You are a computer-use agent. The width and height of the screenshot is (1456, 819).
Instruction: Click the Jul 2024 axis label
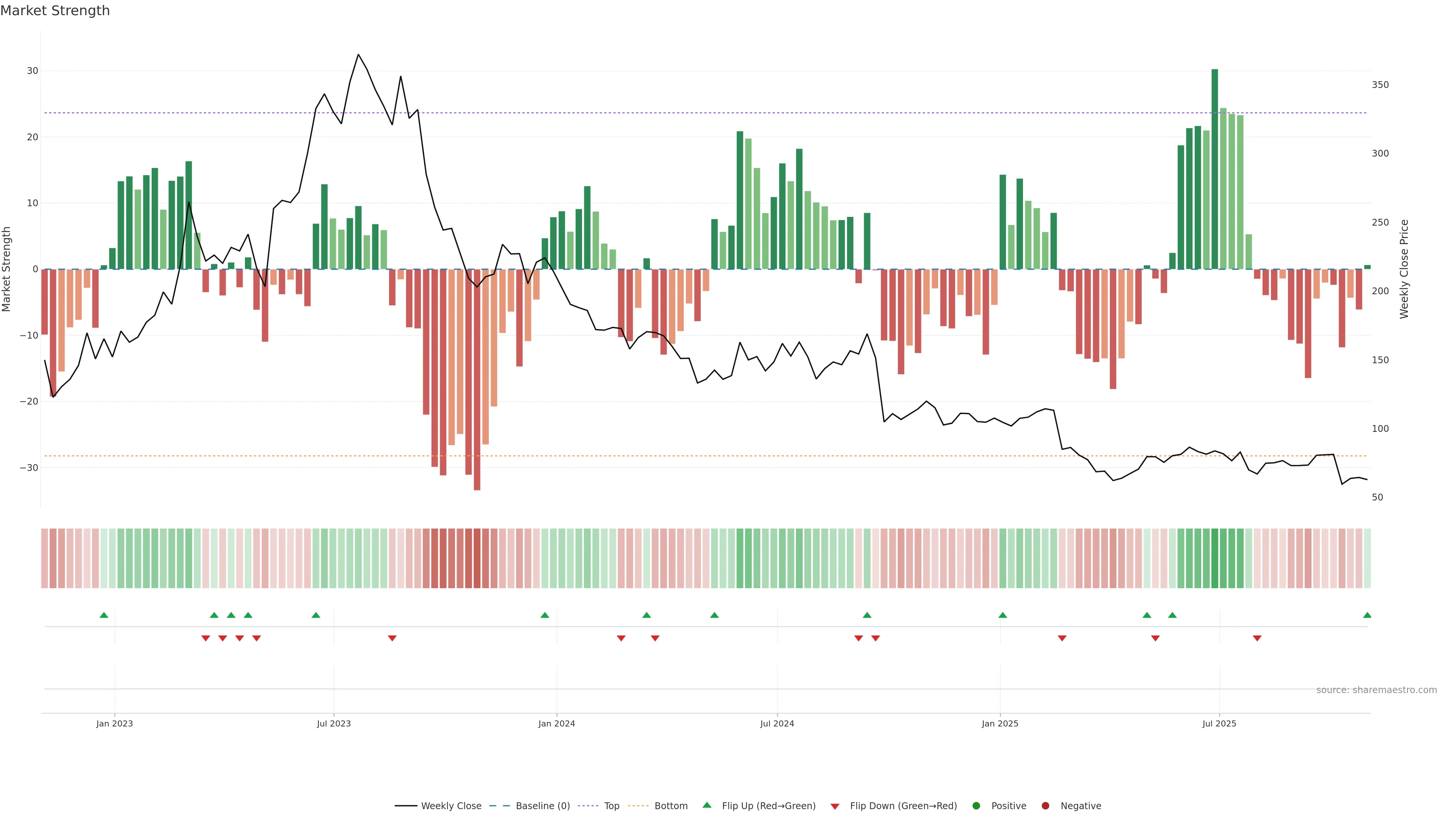click(x=777, y=723)
